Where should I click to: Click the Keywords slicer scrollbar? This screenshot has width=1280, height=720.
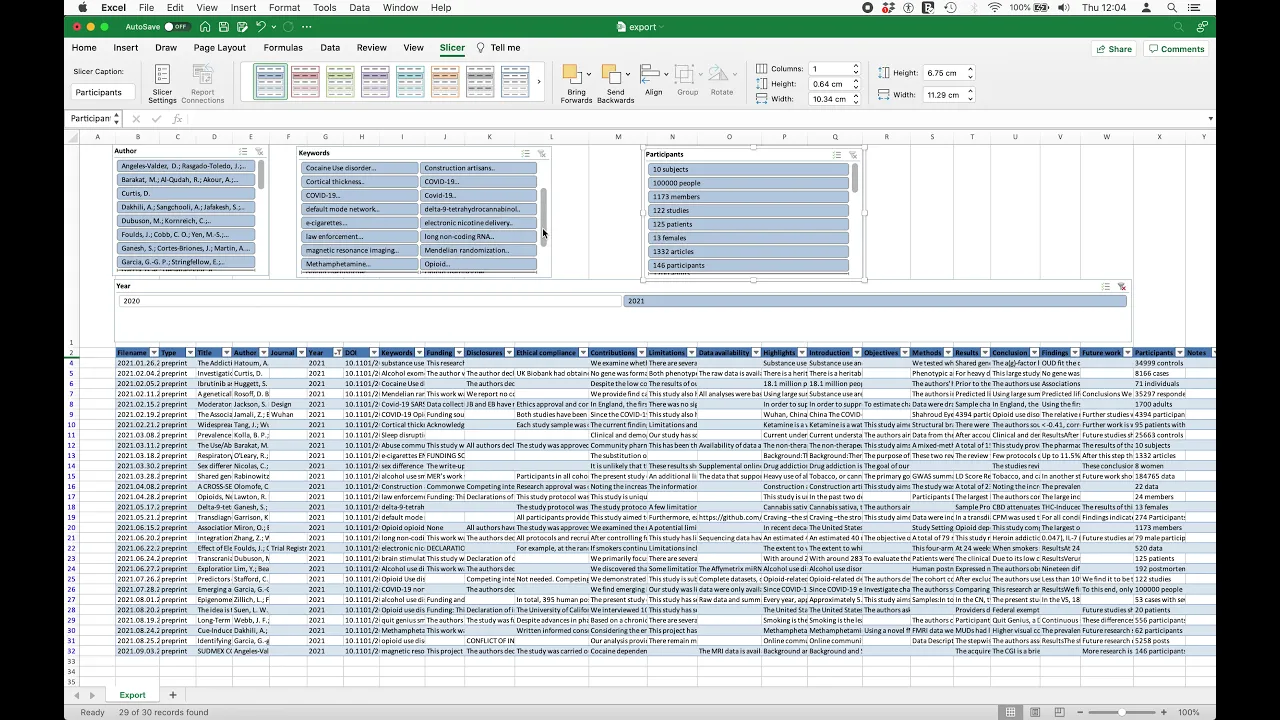(544, 216)
